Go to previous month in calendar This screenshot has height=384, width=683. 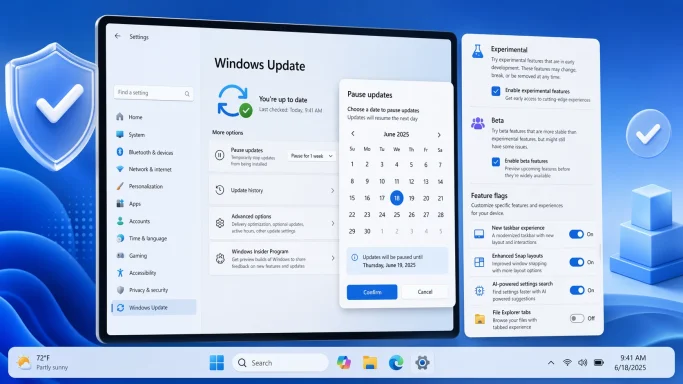point(353,134)
